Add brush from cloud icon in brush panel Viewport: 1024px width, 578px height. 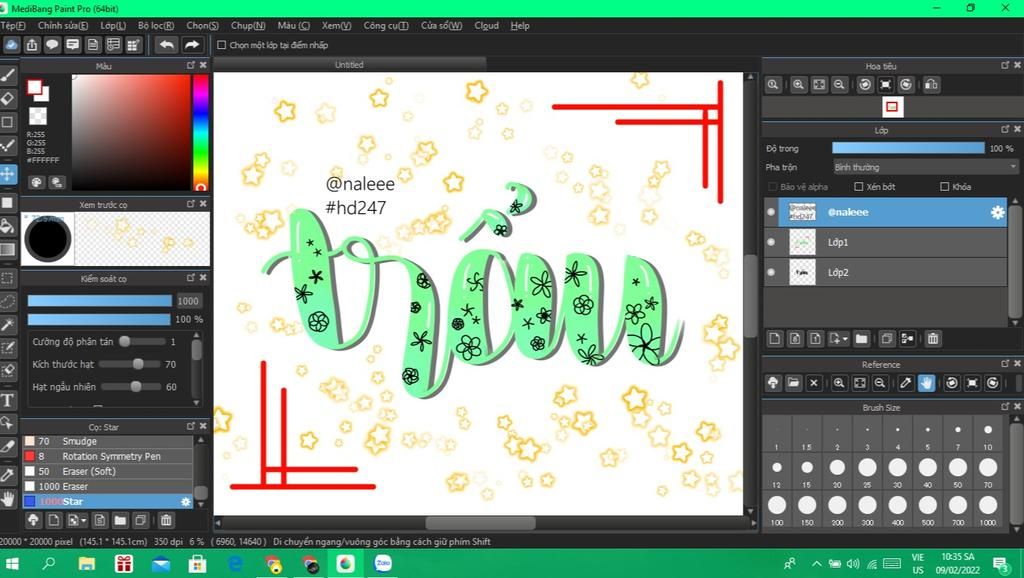tap(33, 520)
